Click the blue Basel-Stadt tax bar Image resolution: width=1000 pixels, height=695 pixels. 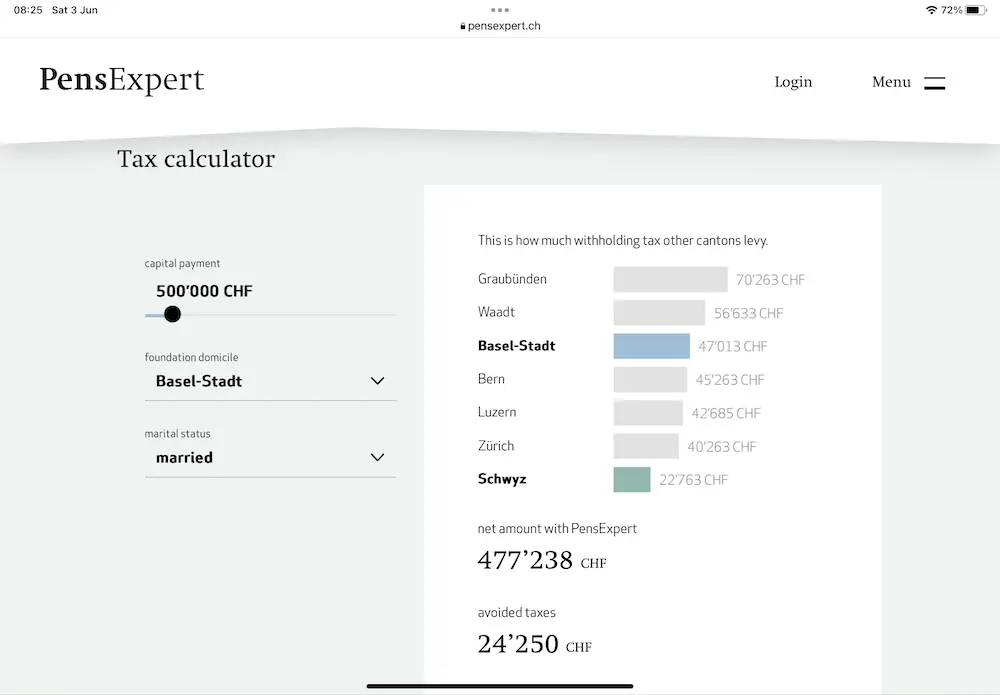(652, 346)
